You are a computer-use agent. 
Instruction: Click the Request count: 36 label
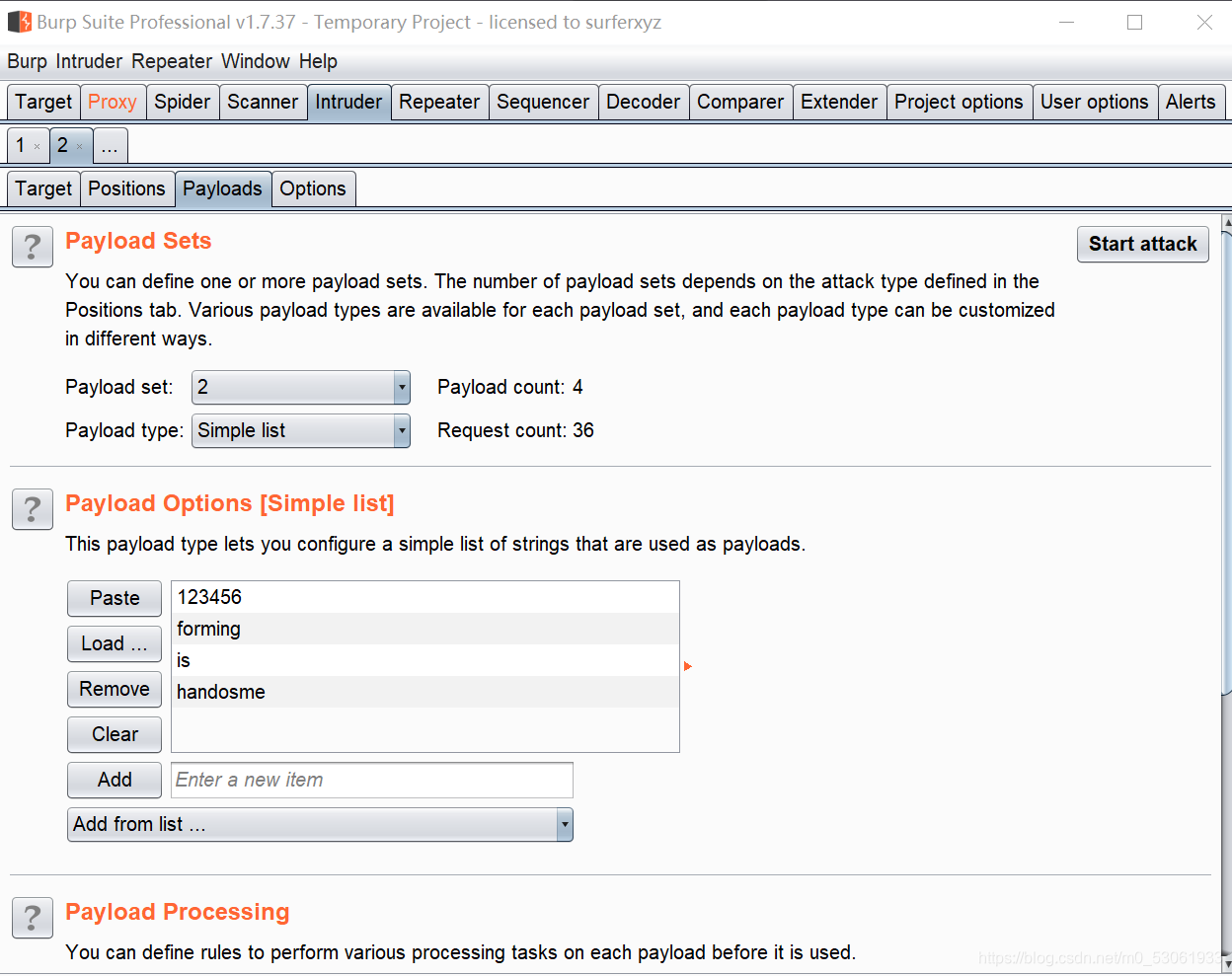pos(516,430)
